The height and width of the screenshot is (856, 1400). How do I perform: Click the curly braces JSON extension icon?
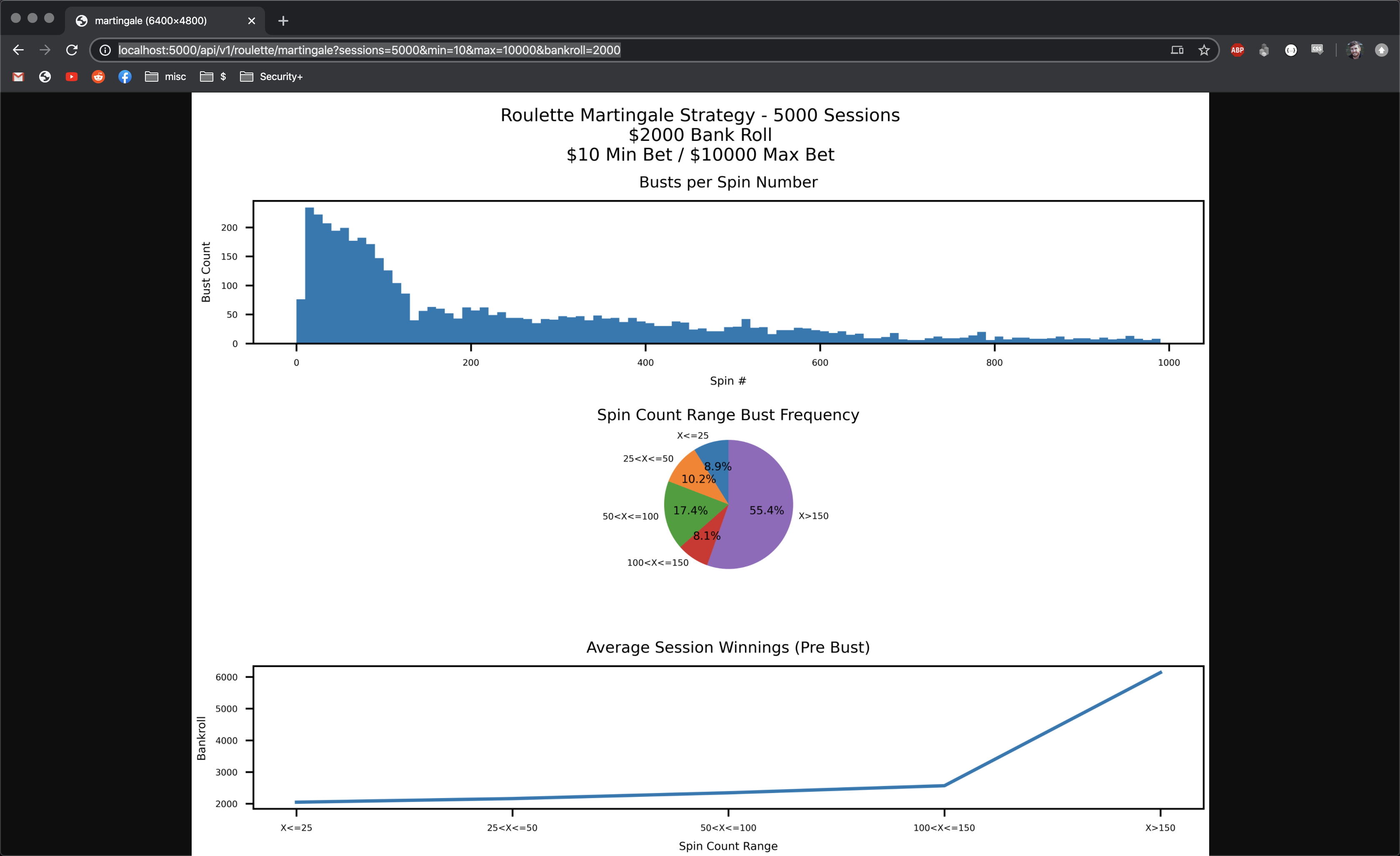pyautogui.click(x=1290, y=50)
